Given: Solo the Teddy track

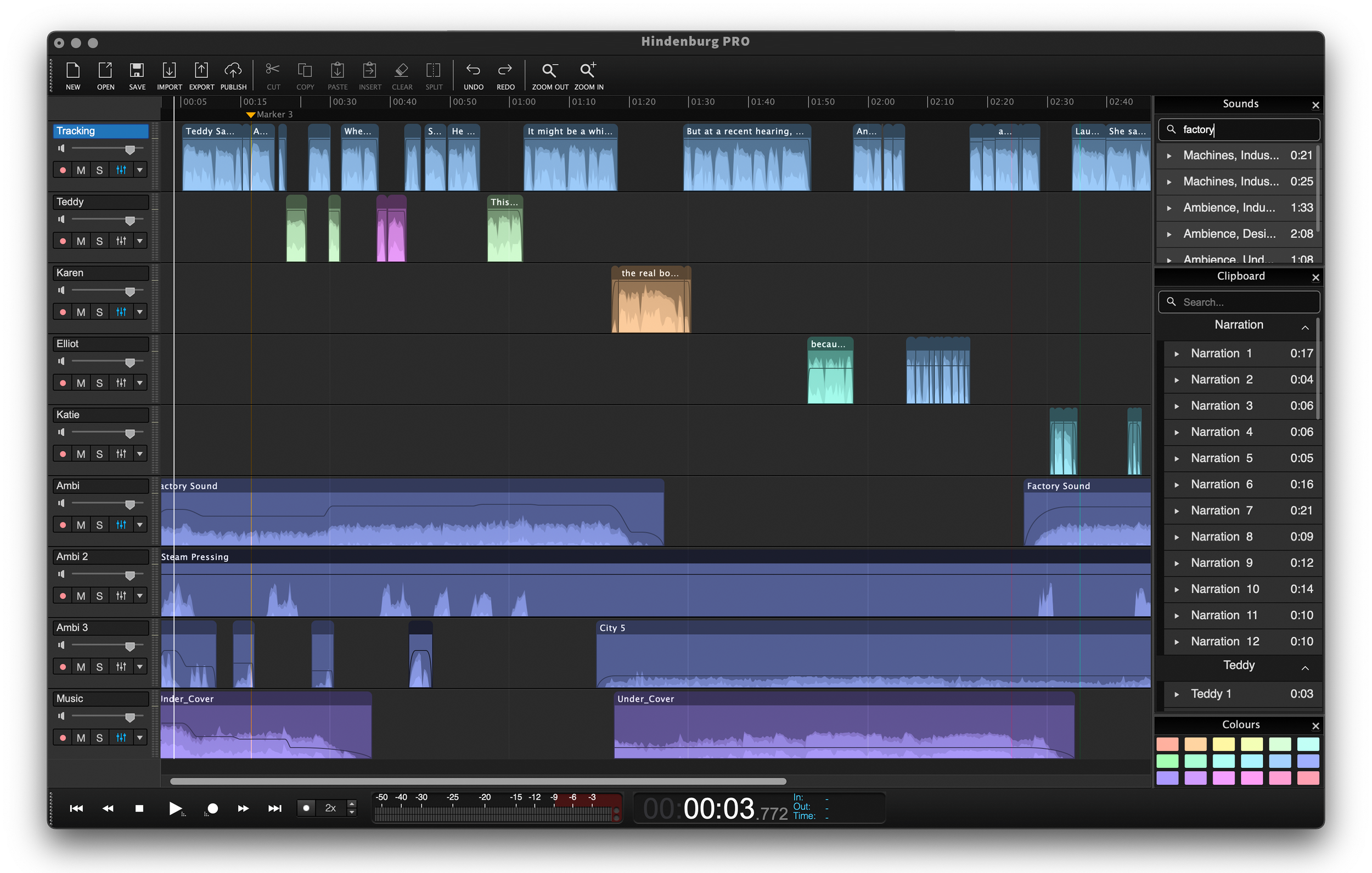Looking at the screenshot, I should click(x=100, y=241).
